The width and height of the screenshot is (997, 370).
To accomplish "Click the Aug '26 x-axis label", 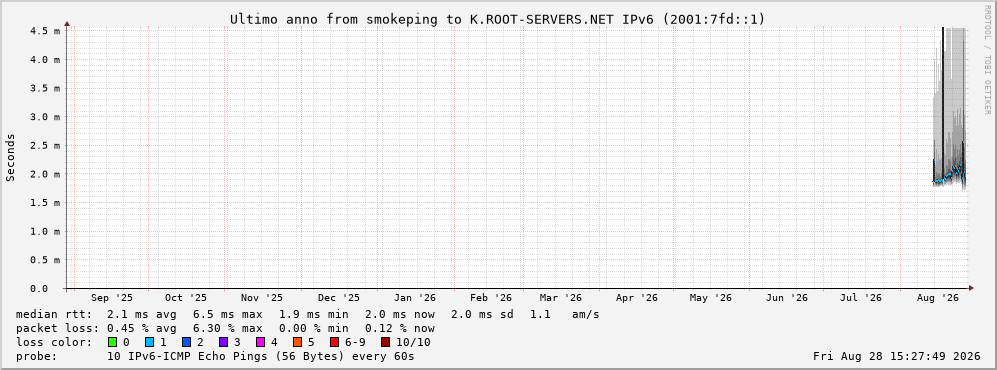I will tap(938, 298).
